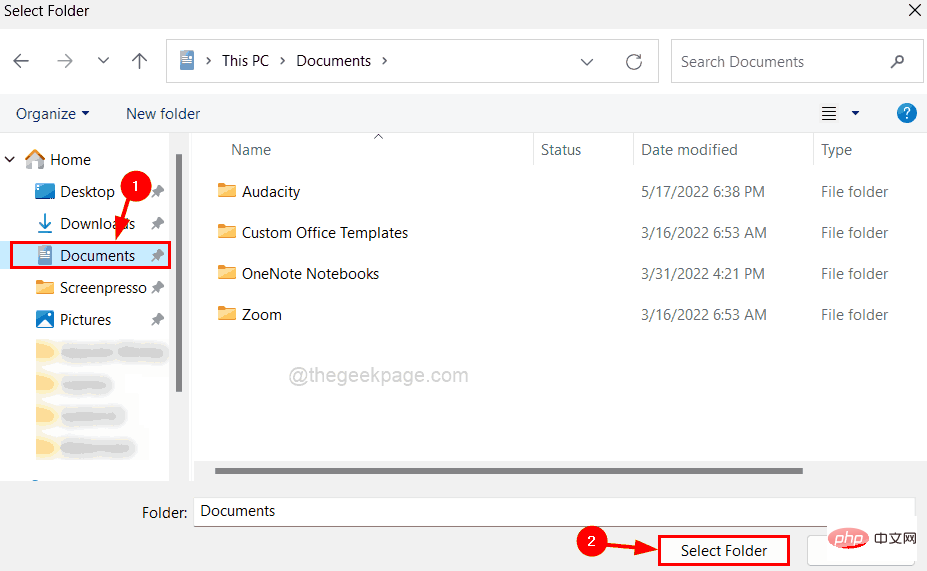Sort by the Name column header

tap(251, 150)
